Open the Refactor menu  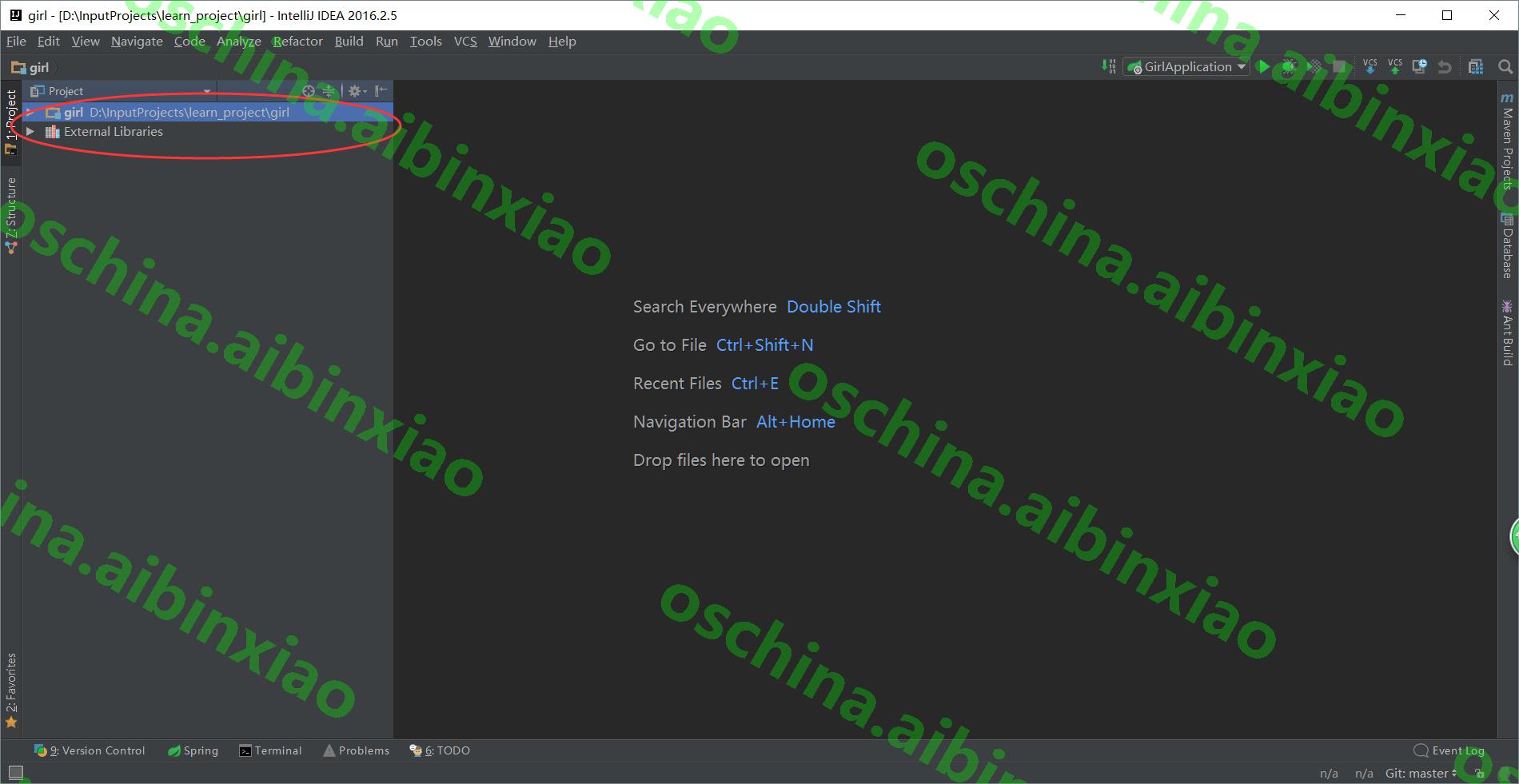[297, 41]
